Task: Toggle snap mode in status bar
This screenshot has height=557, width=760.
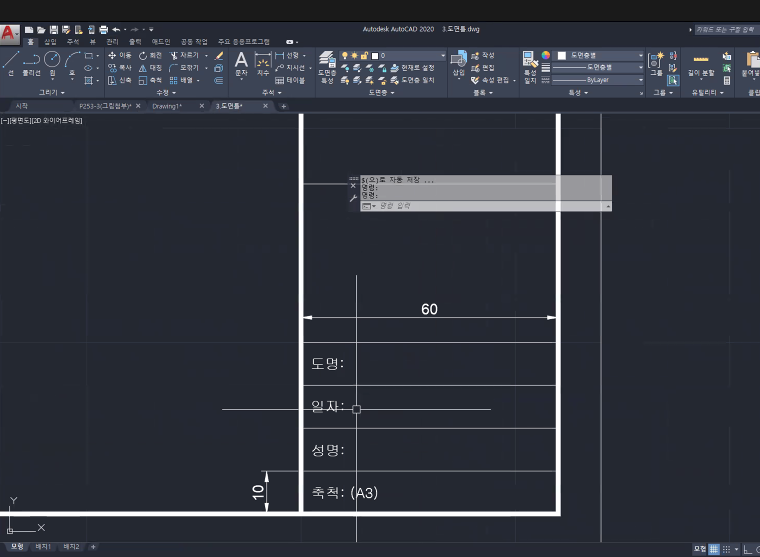Action: tap(726, 549)
